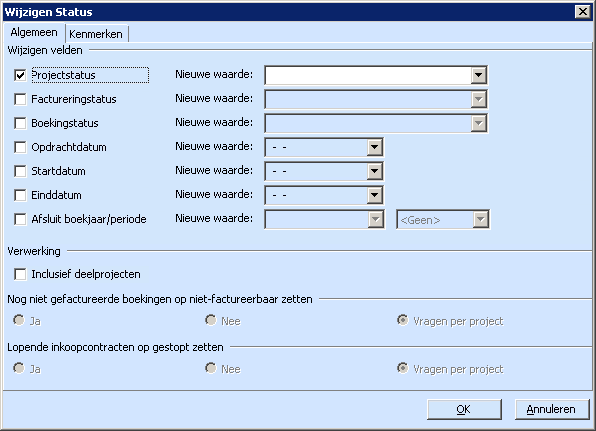Open the Startdatum date dropdown arrow

pos(374,171)
